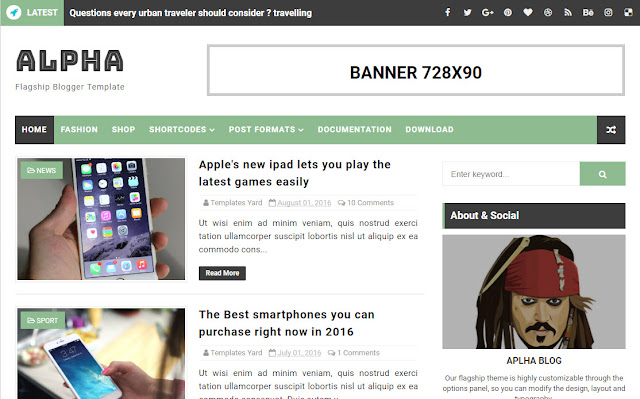Expand the Shortcodes dropdown menu

pyautogui.click(x=182, y=129)
